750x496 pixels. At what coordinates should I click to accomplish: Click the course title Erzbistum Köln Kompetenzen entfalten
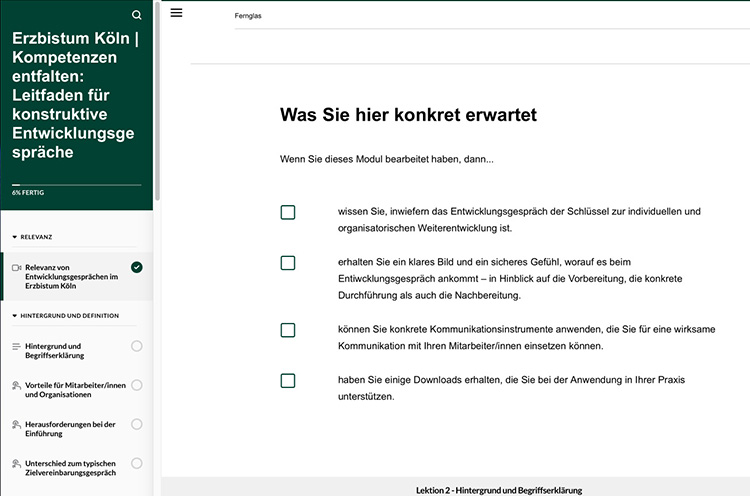[76, 95]
